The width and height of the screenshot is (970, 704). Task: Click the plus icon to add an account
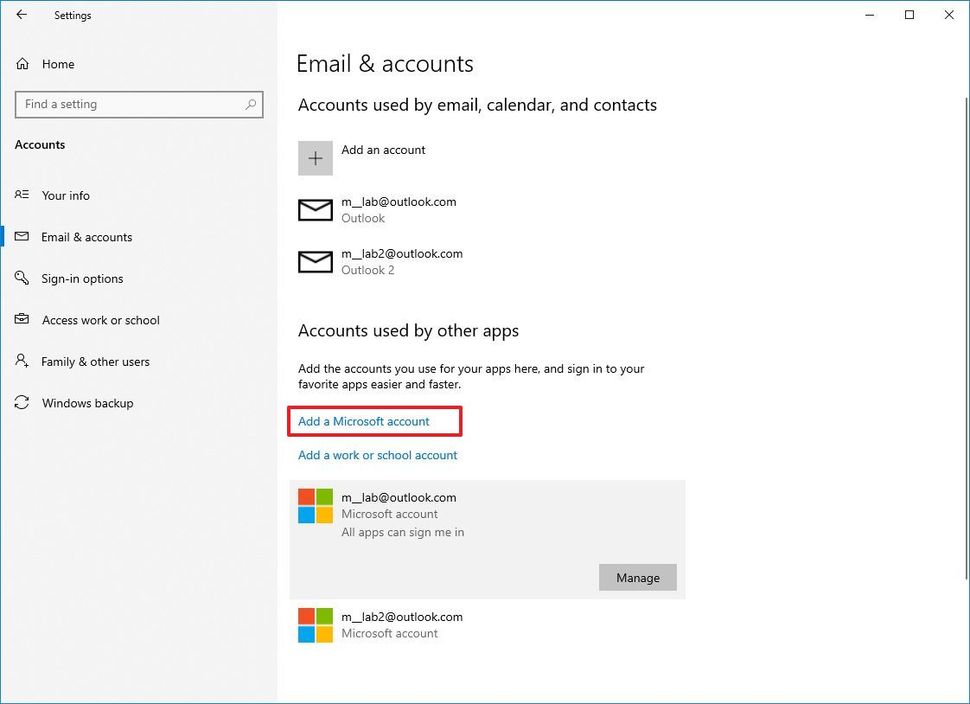(315, 158)
